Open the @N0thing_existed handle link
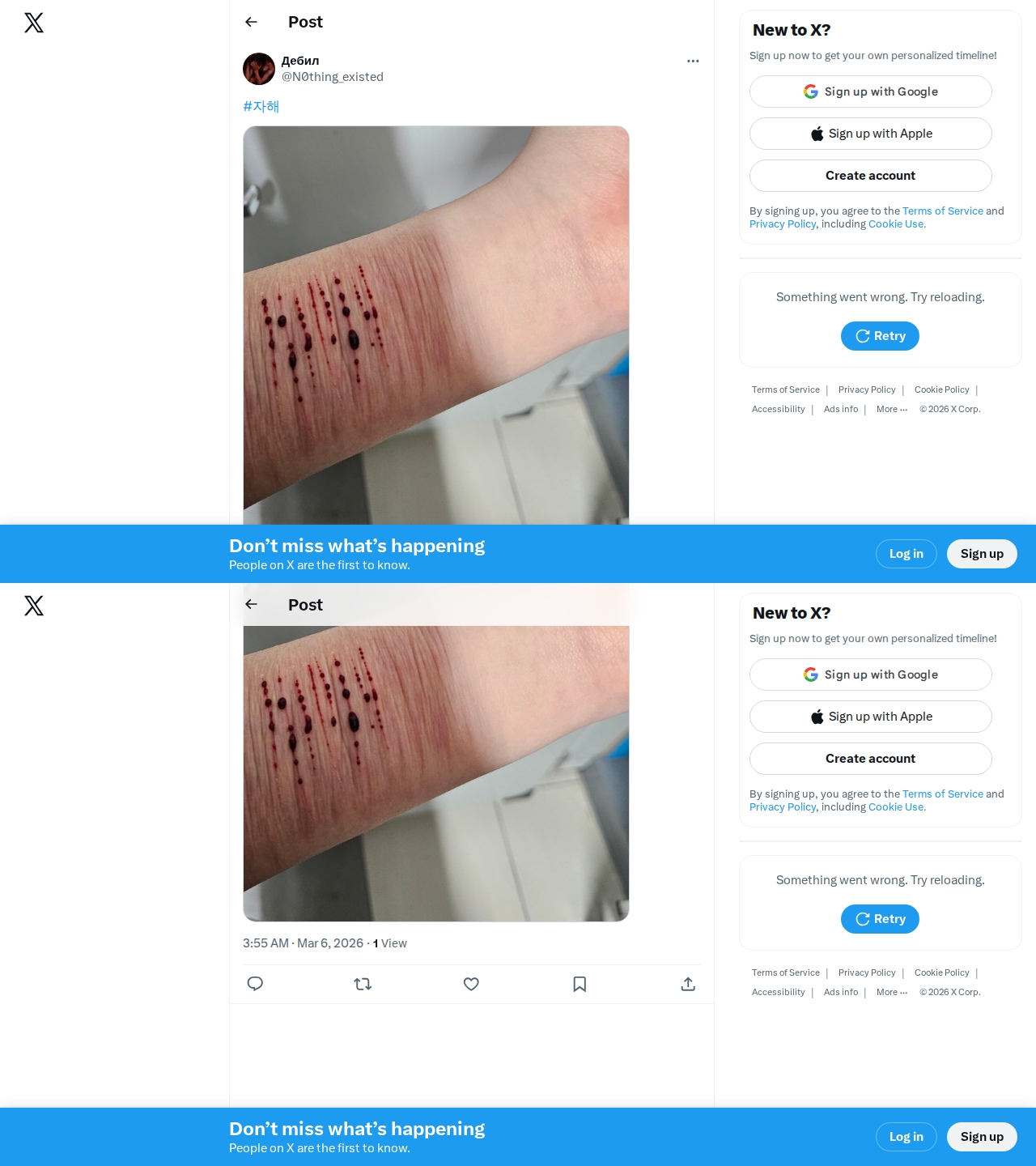This screenshot has height=1166, width=1036. pyautogui.click(x=333, y=77)
